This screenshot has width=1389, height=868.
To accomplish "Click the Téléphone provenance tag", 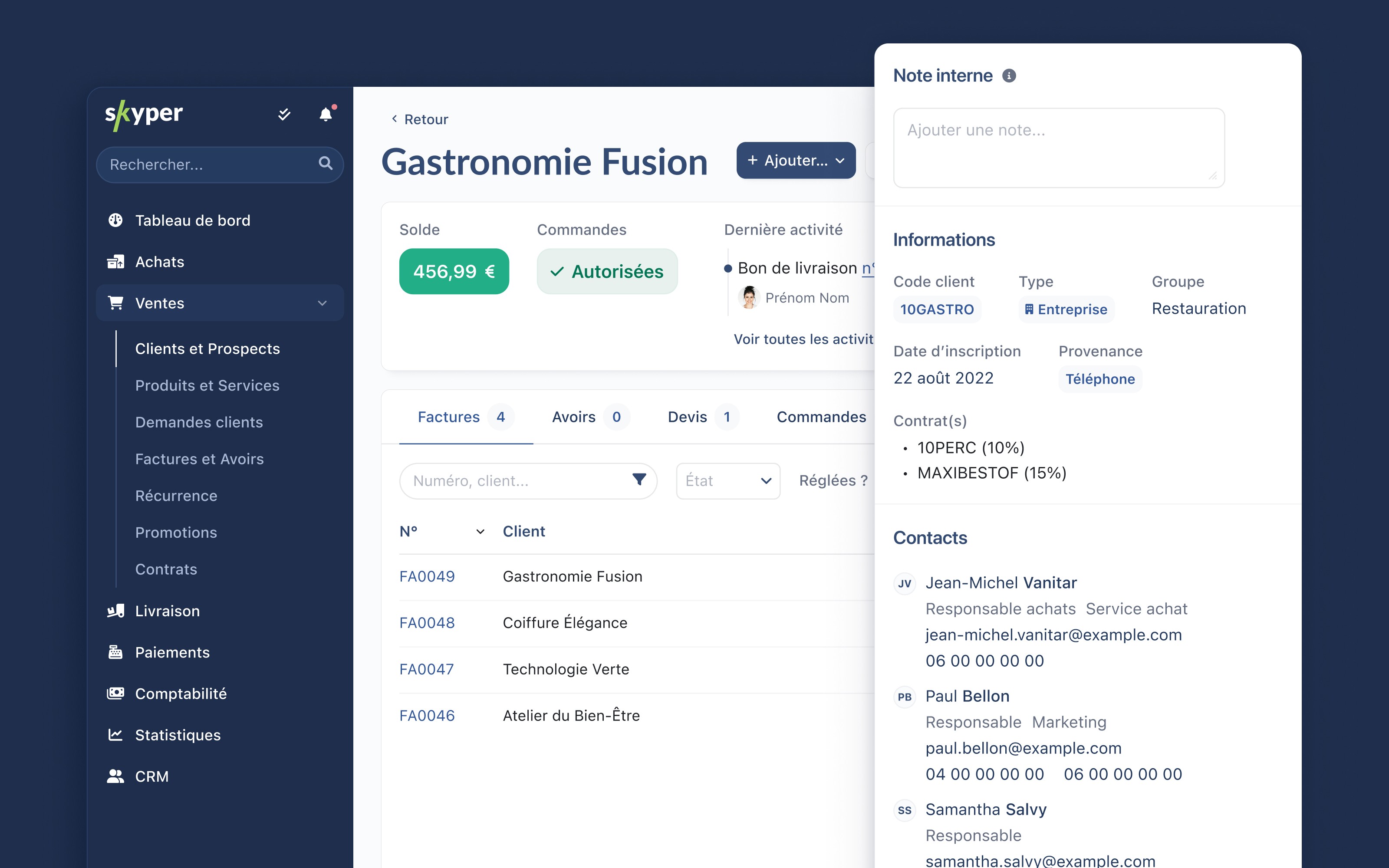I will (1100, 379).
